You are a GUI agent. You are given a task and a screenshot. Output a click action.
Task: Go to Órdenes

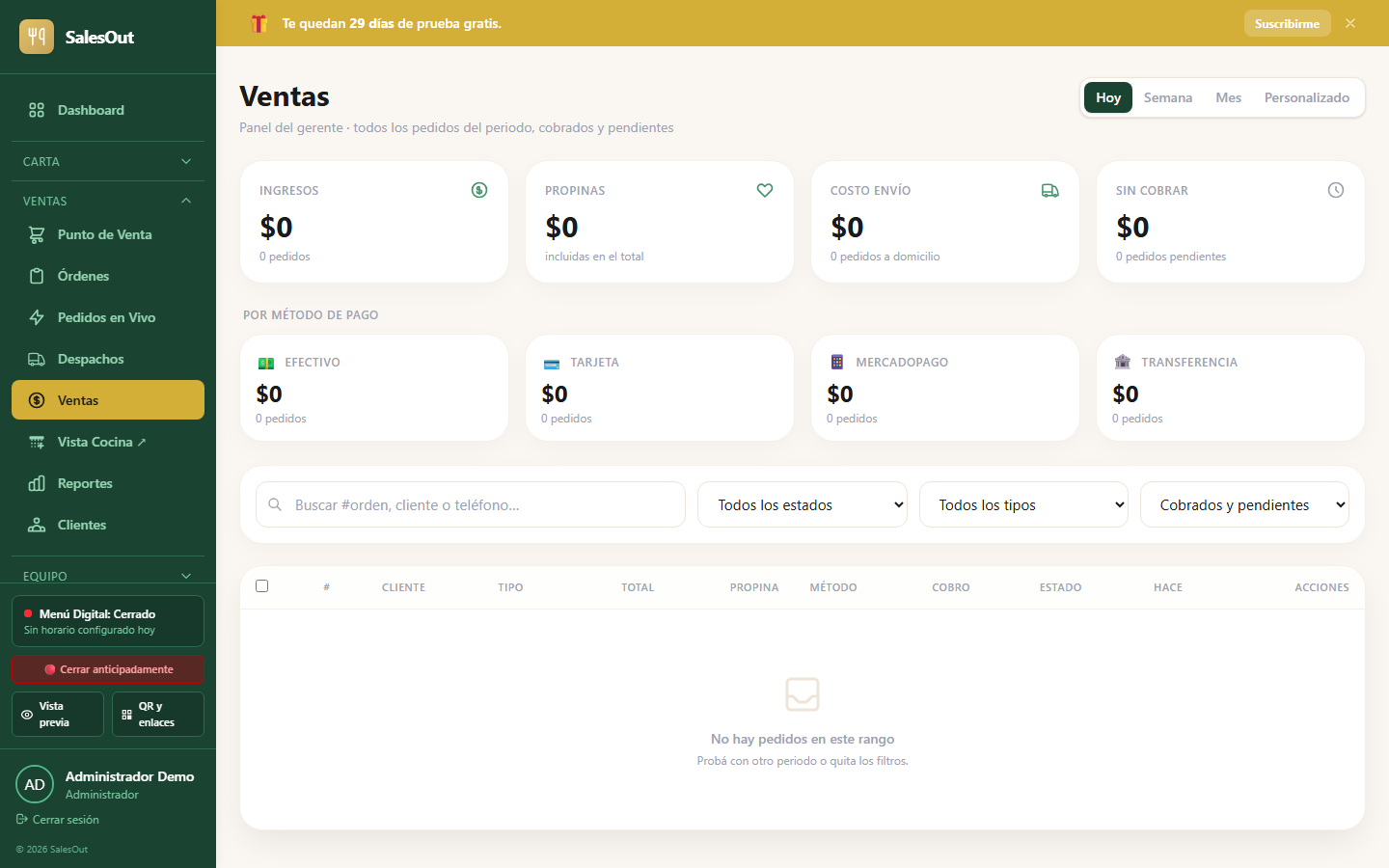(x=108, y=276)
